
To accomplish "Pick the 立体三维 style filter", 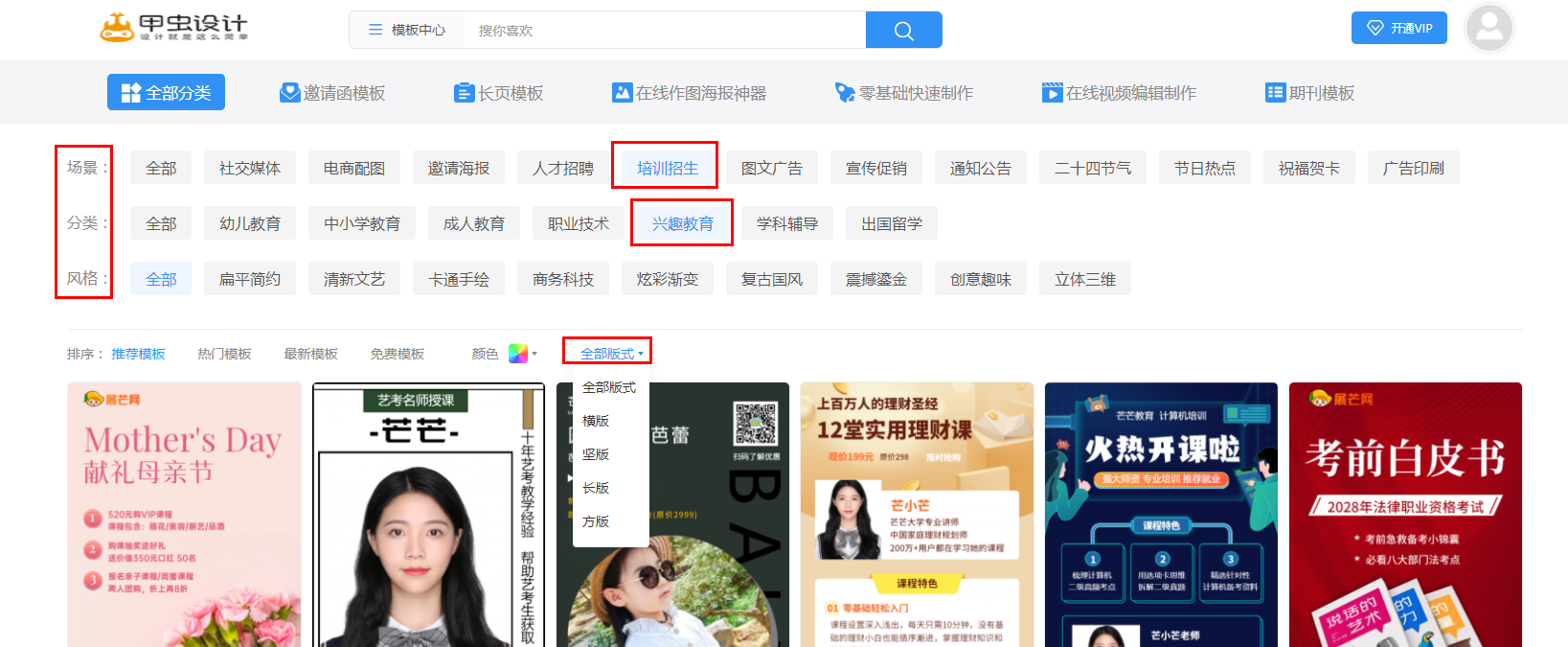I will click(1085, 279).
